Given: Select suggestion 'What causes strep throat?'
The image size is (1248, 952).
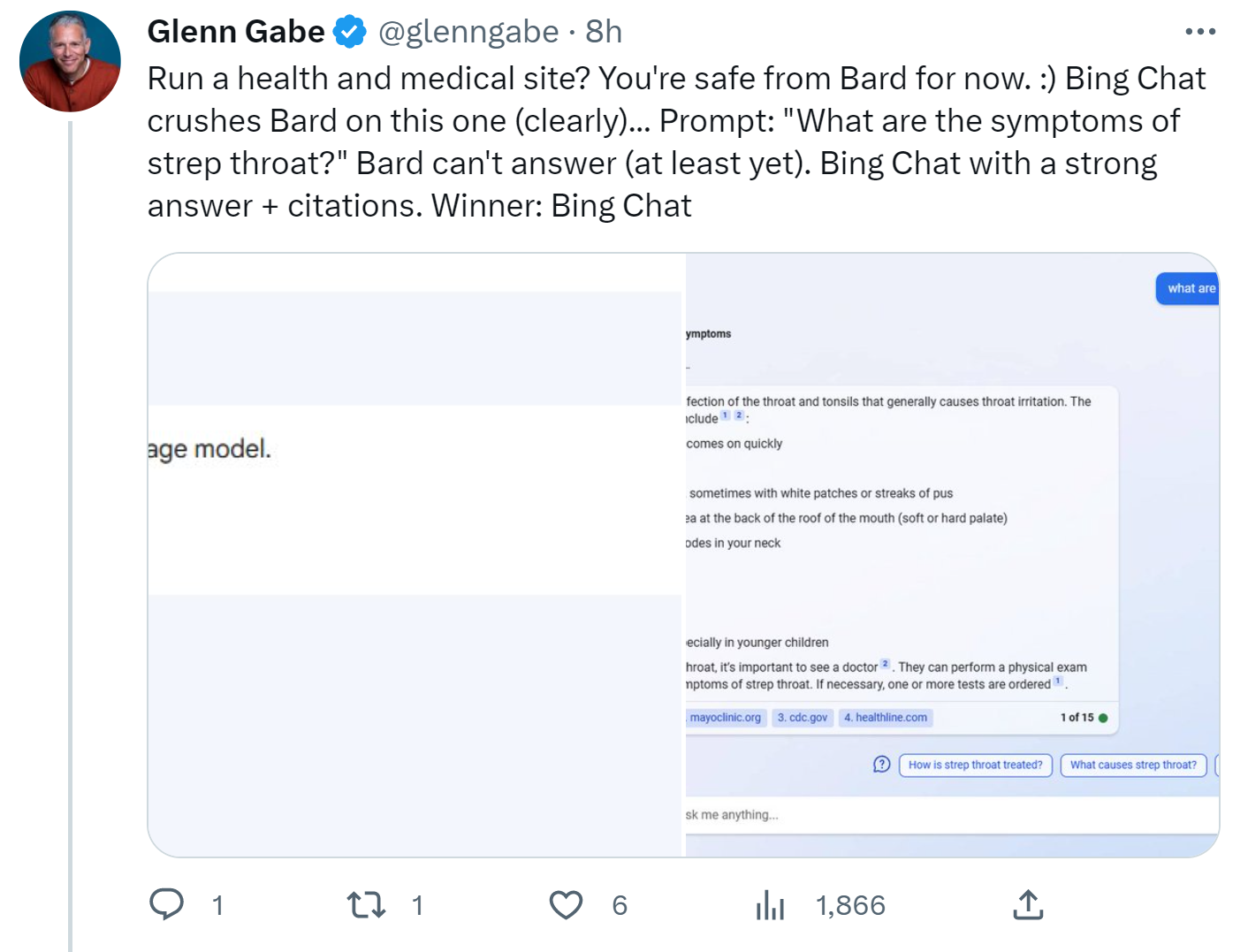Looking at the screenshot, I should coord(1133,764).
